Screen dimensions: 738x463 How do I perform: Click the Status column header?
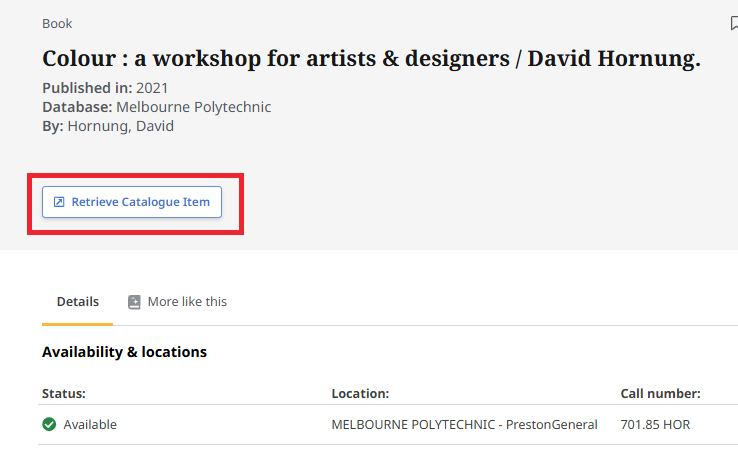[64, 394]
